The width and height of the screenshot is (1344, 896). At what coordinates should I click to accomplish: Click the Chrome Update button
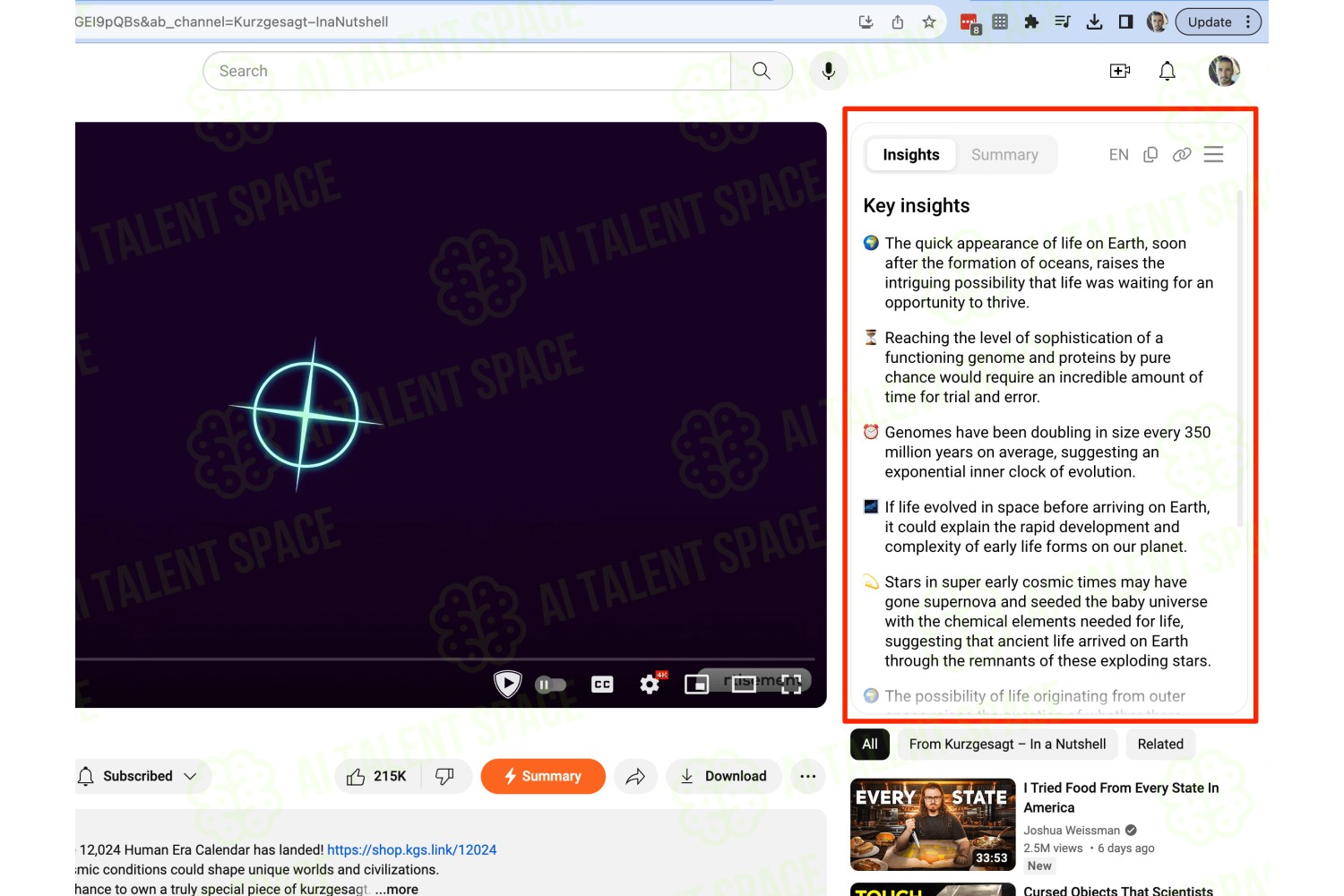pyautogui.click(x=1219, y=22)
